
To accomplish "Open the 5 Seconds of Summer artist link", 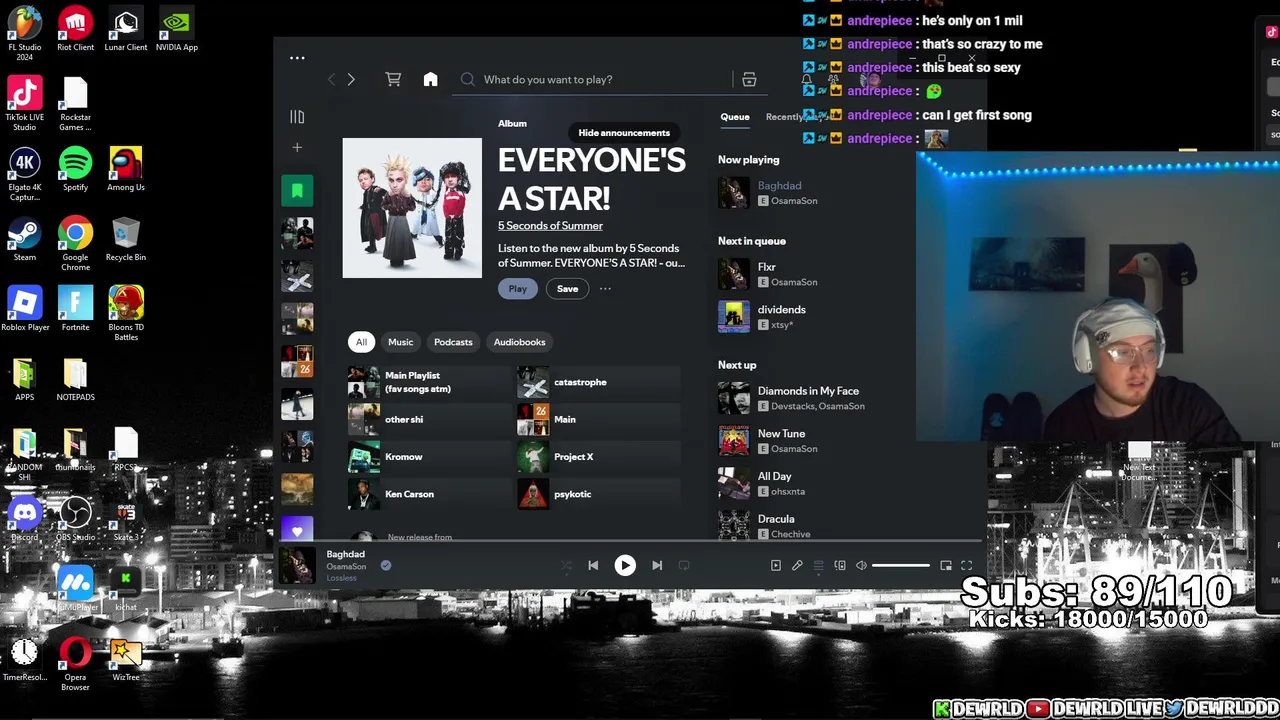I will (x=550, y=226).
